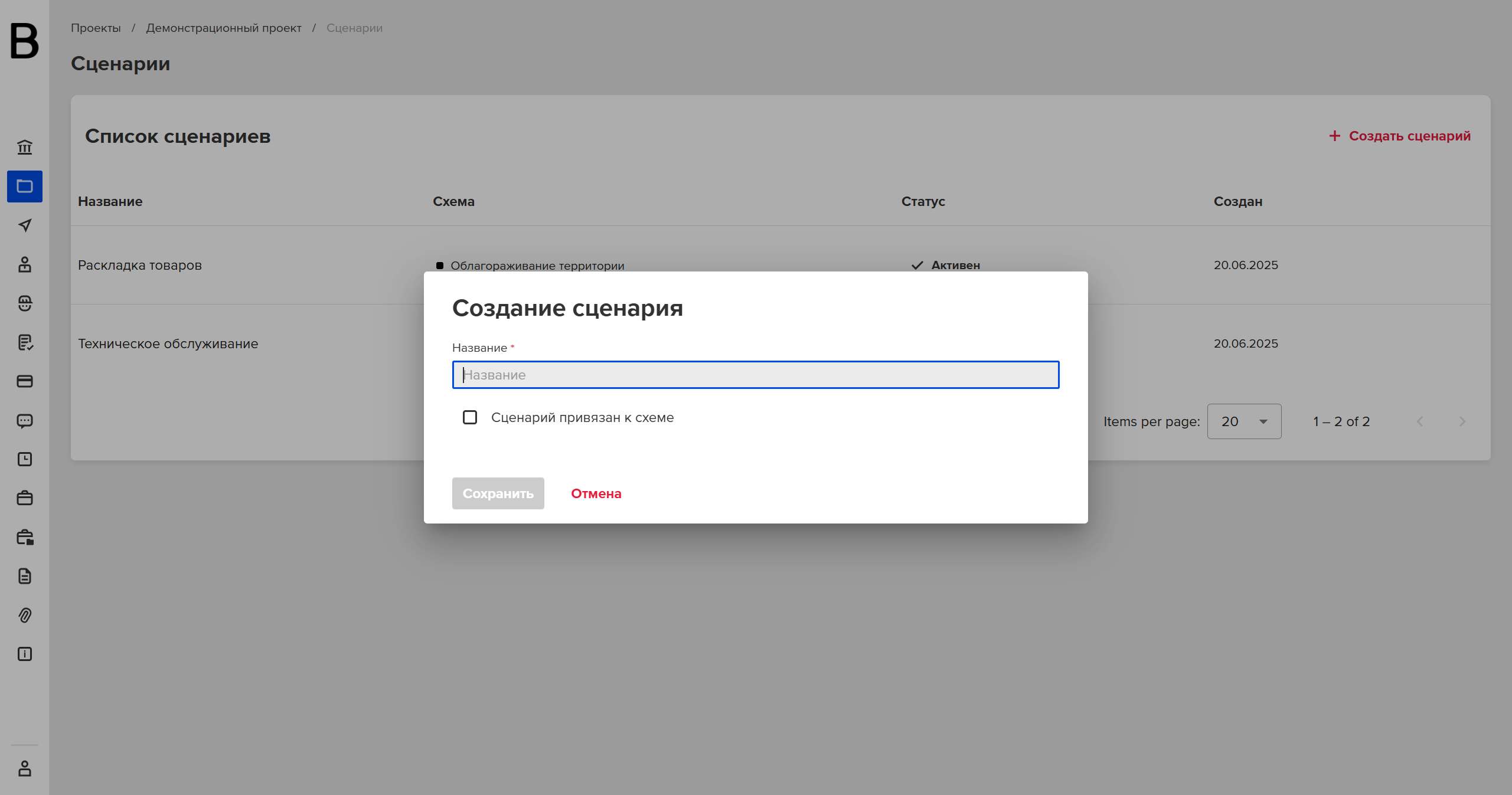Go to next page arrow in pagination
This screenshot has width=1512, height=795.
[x=1462, y=421]
